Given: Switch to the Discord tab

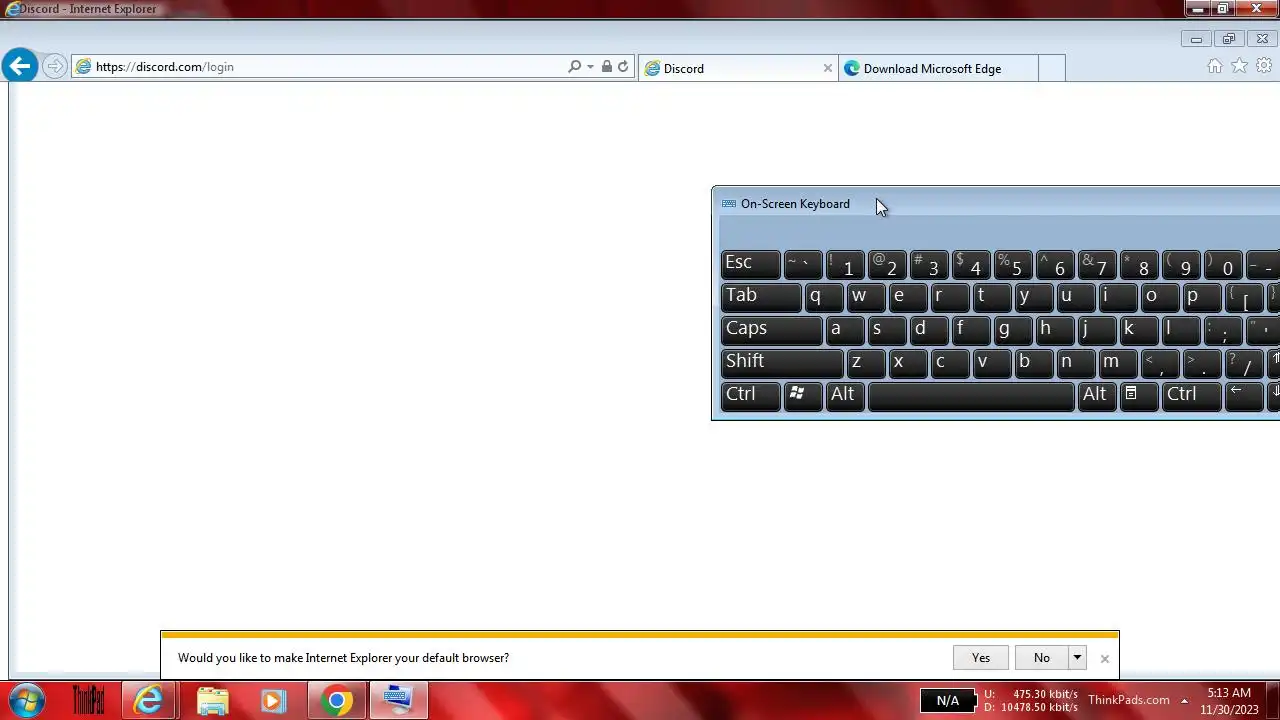Looking at the screenshot, I should click(x=738, y=68).
